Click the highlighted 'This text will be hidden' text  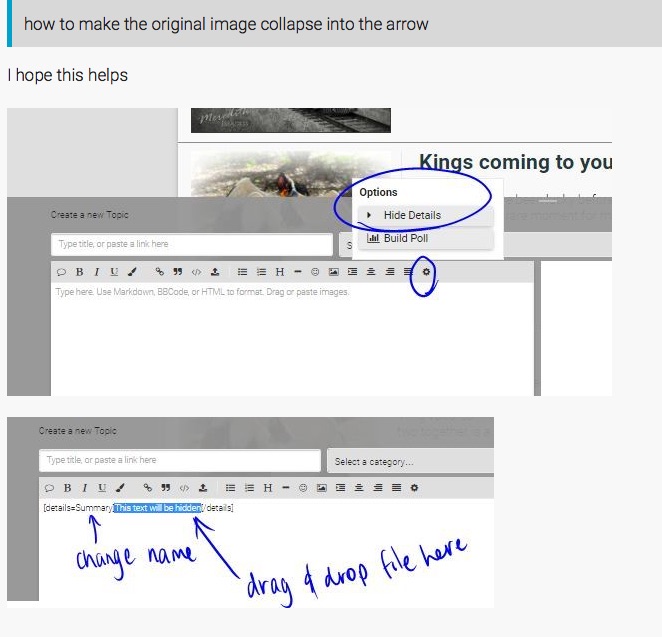tap(158, 508)
